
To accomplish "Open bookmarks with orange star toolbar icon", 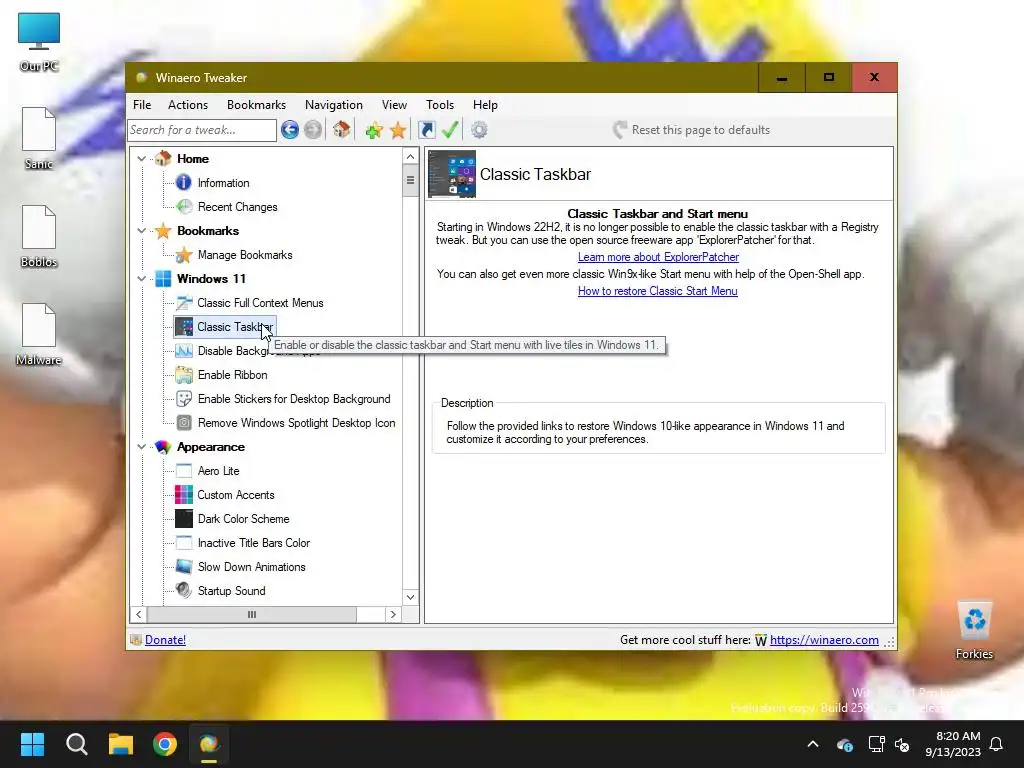I will tap(398, 130).
